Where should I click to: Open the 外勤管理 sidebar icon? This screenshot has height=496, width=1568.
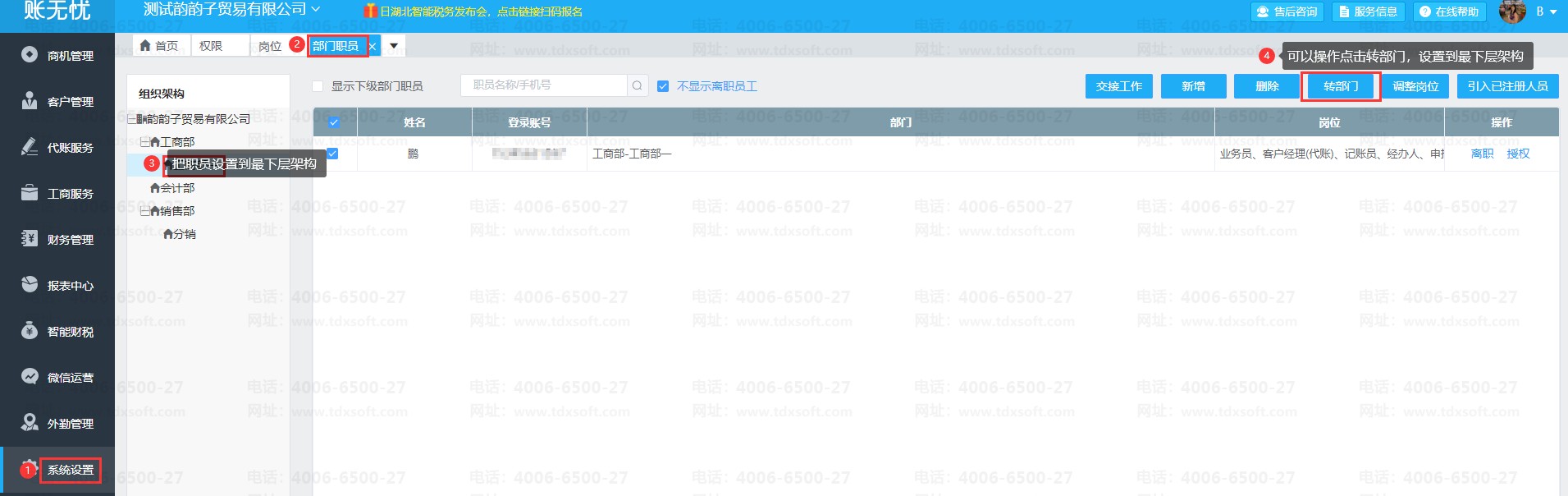point(30,423)
